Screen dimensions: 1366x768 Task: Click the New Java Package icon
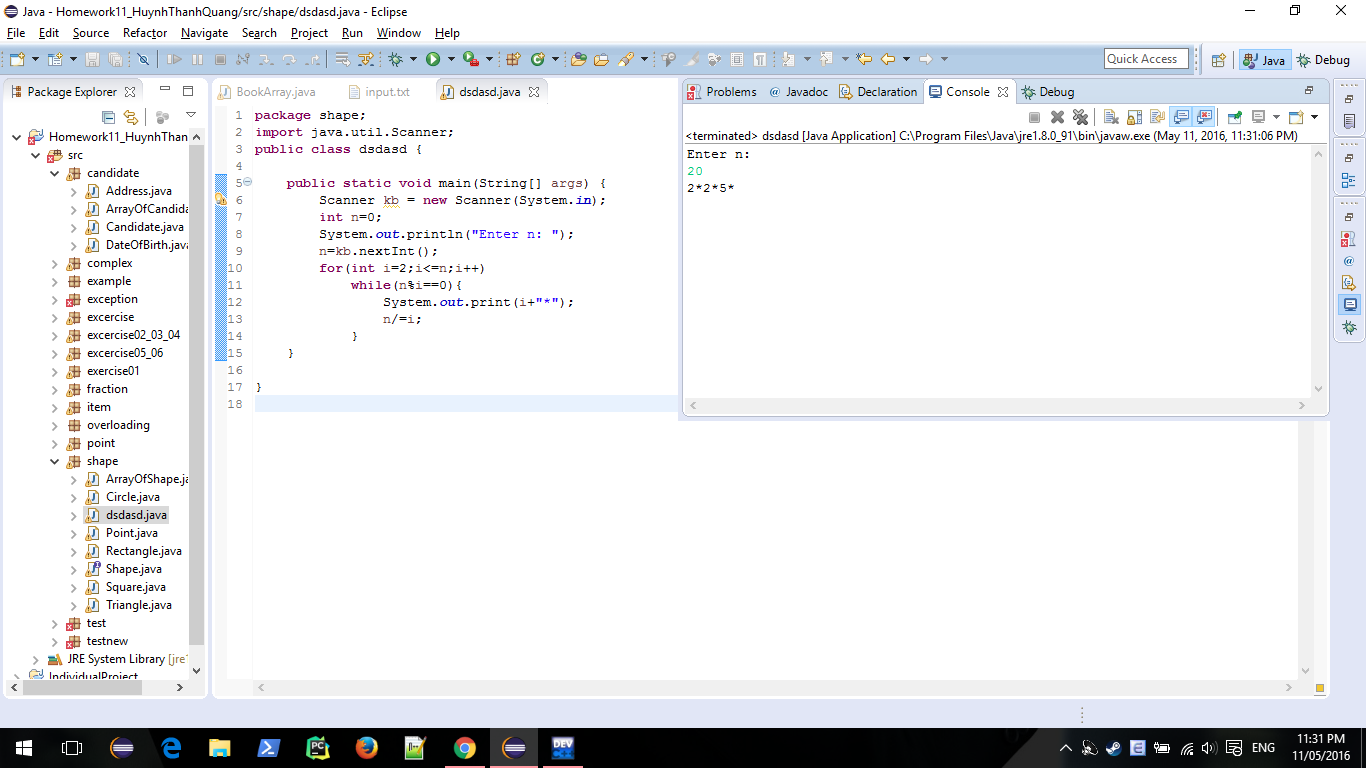point(513,60)
